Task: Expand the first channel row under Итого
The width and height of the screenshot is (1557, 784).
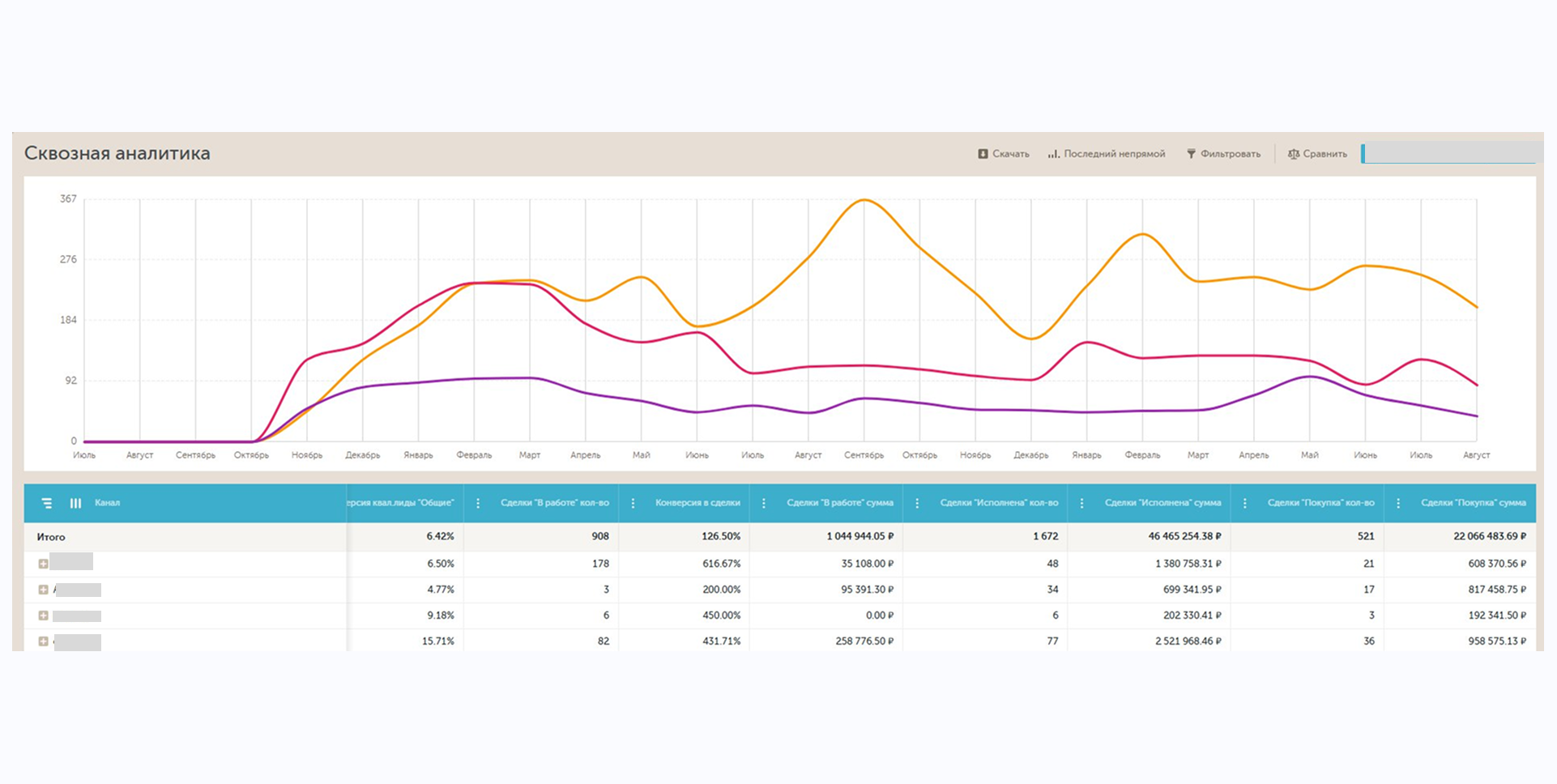Action: click(43, 564)
